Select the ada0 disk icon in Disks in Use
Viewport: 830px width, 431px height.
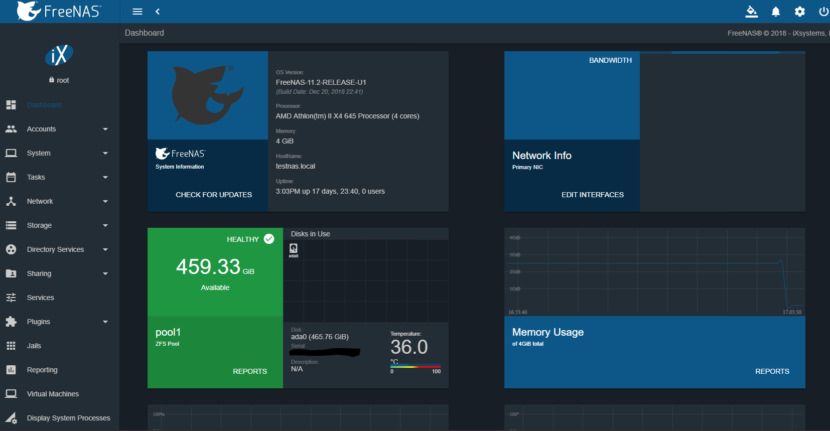(x=293, y=250)
